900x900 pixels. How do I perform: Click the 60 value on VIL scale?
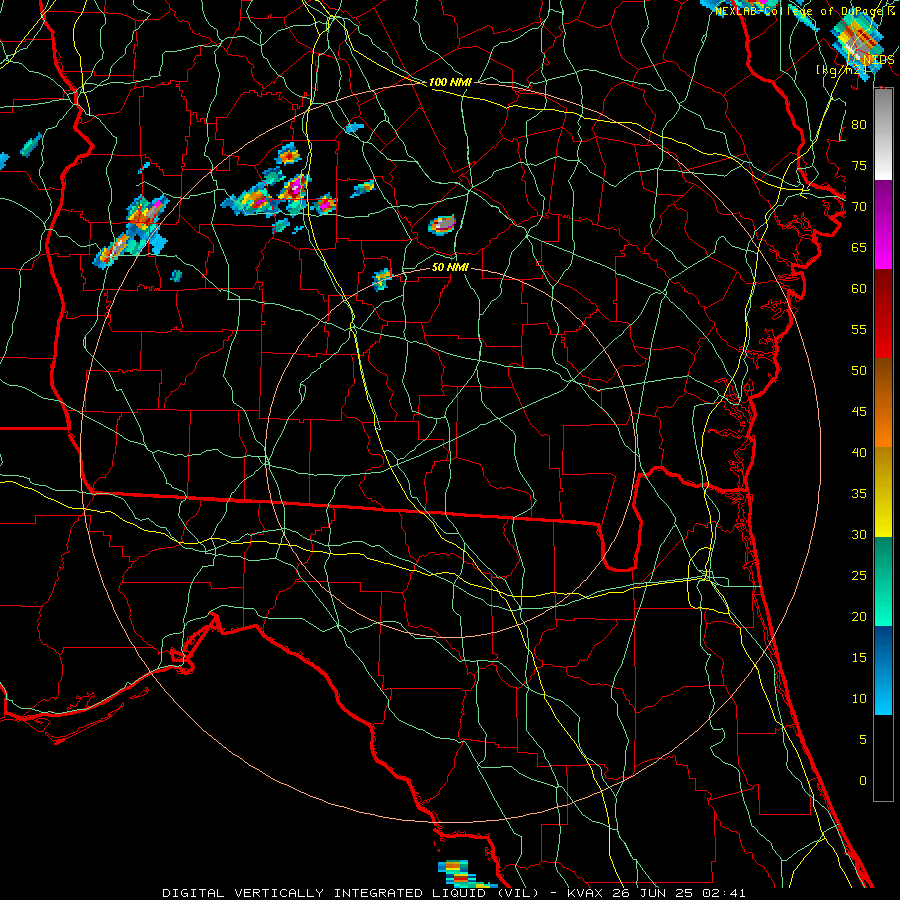(859, 289)
